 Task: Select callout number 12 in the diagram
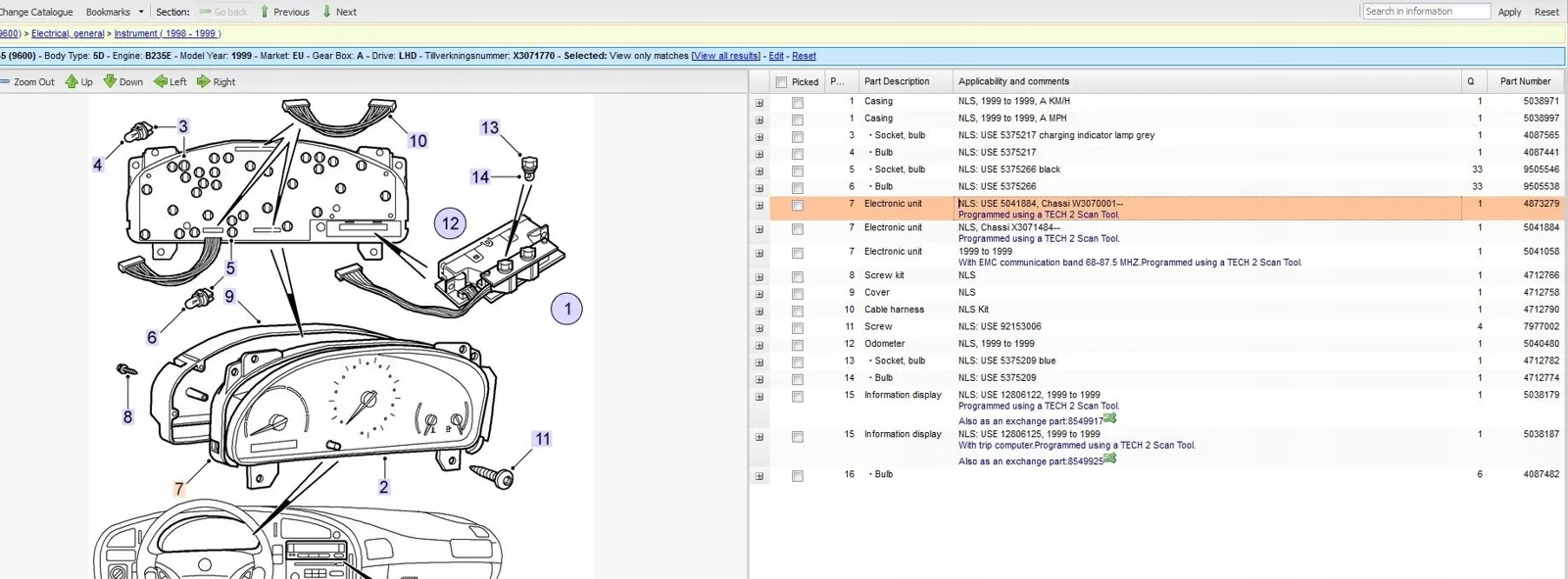tap(450, 223)
